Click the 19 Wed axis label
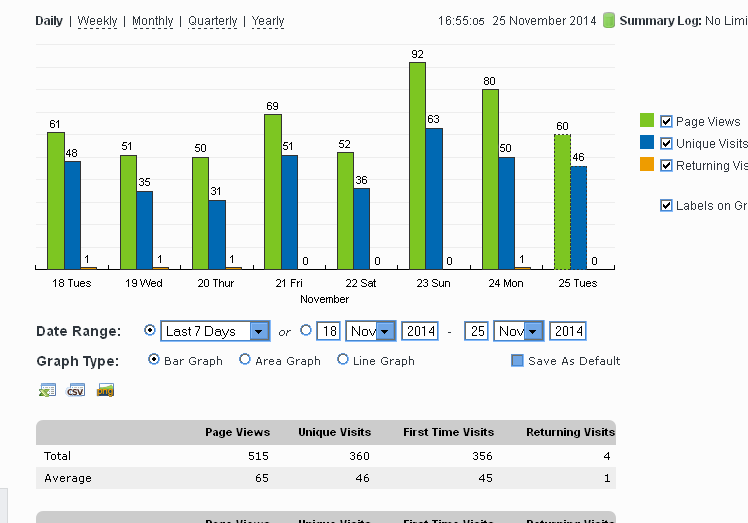748x523 pixels. pyautogui.click(x=144, y=283)
